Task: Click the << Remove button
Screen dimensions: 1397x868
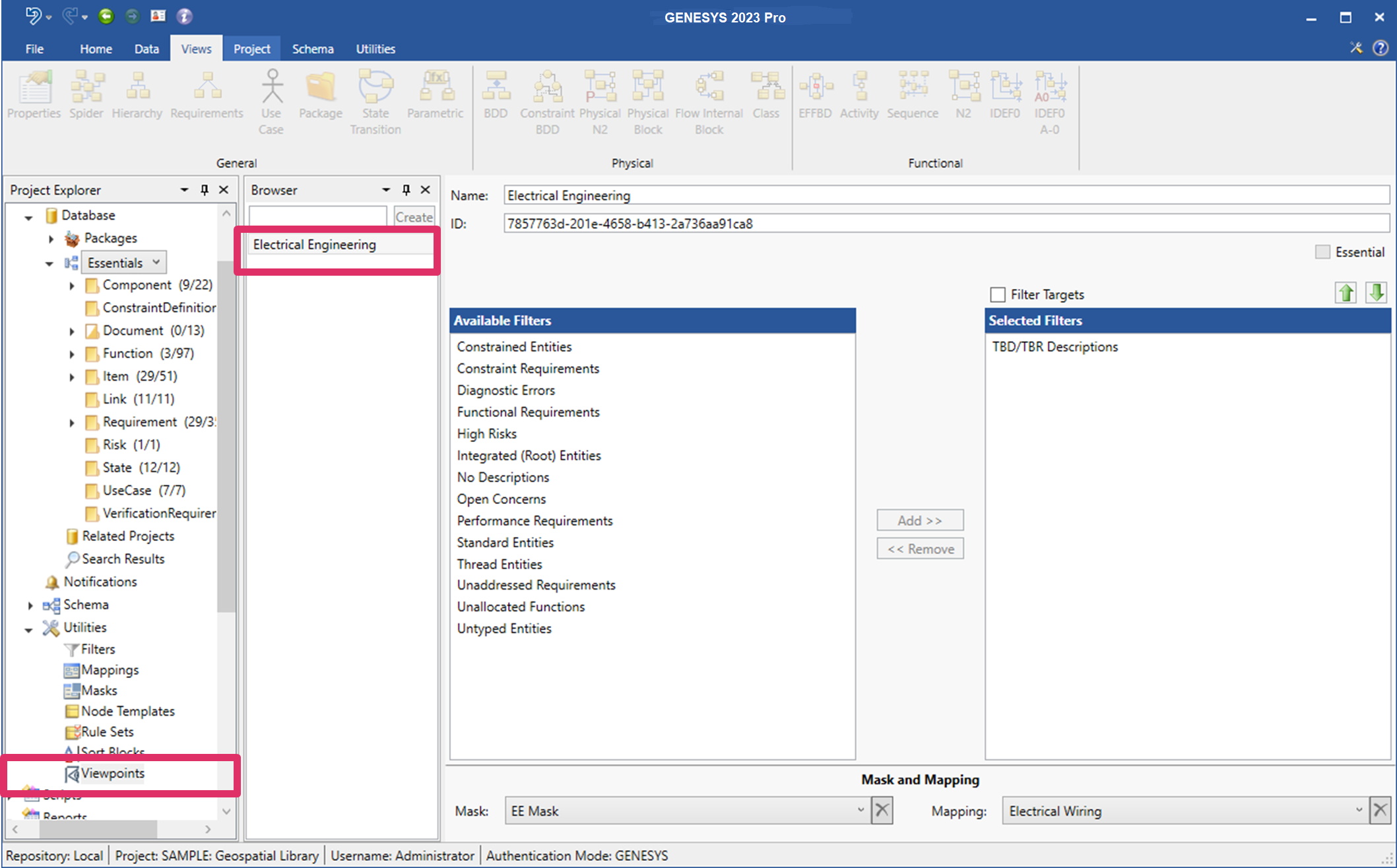Action: [x=919, y=549]
